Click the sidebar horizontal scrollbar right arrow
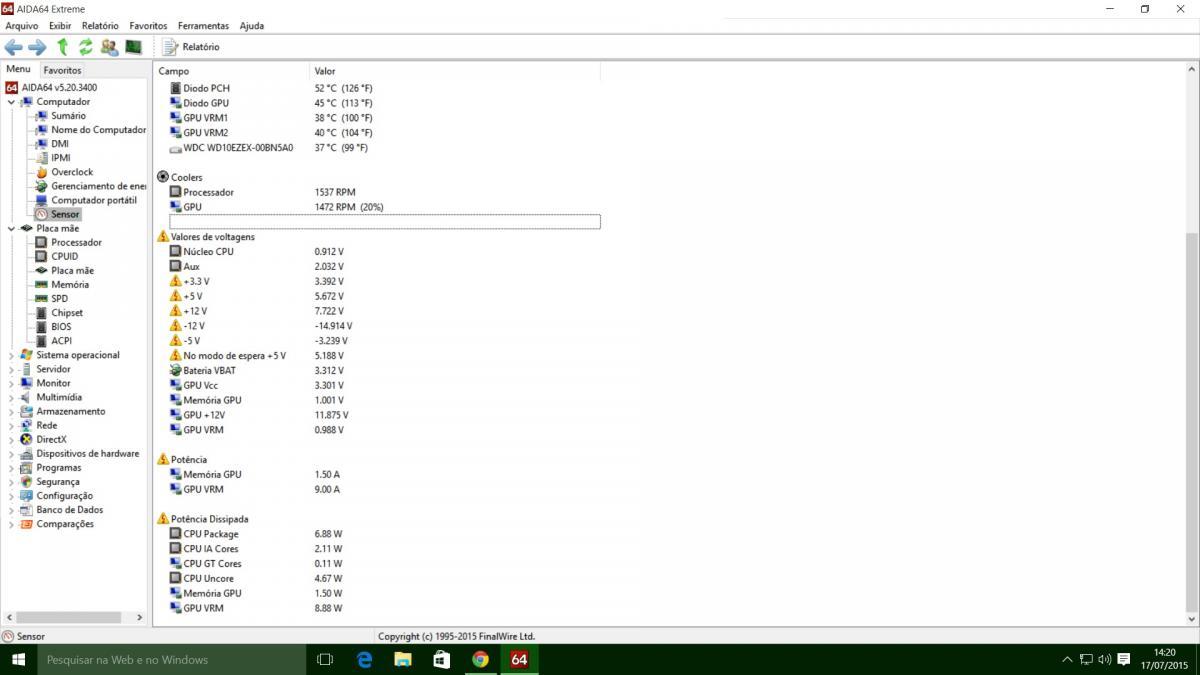 click(x=140, y=618)
